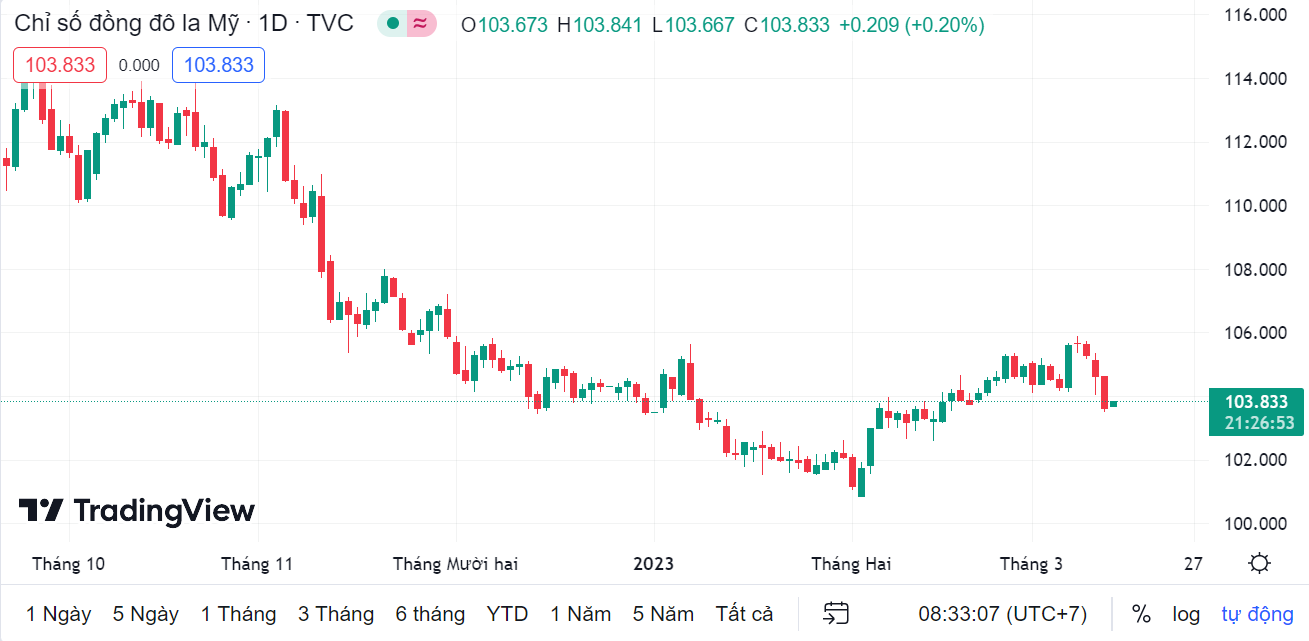The height and width of the screenshot is (641, 1309).
Task: Toggle auto scale "tự động"
Action: click(1257, 614)
